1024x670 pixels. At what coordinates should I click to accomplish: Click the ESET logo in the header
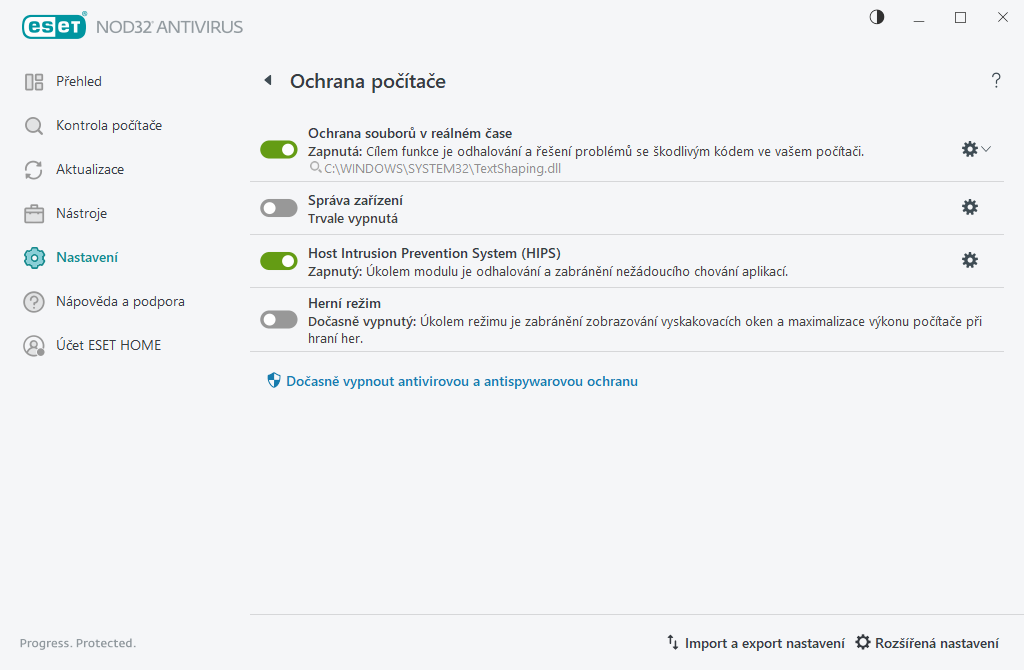(x=55, y=27)
